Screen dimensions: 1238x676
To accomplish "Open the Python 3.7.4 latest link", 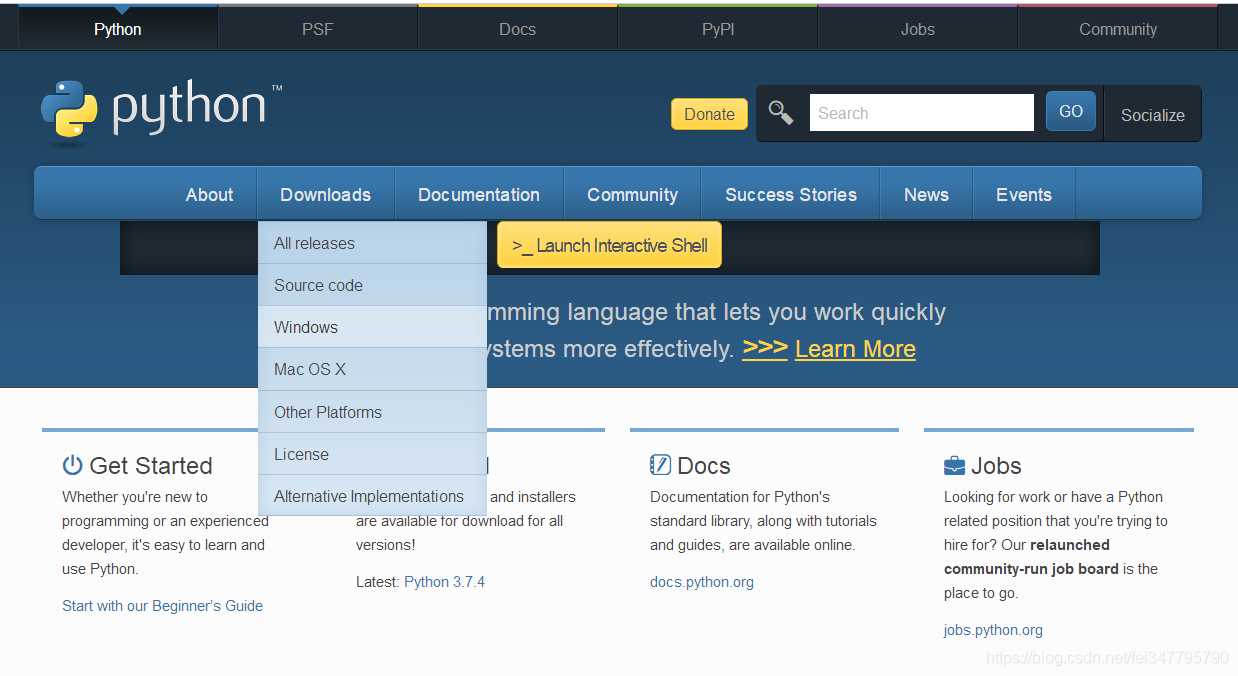I will pyautogui.click(x=444, y=582).
